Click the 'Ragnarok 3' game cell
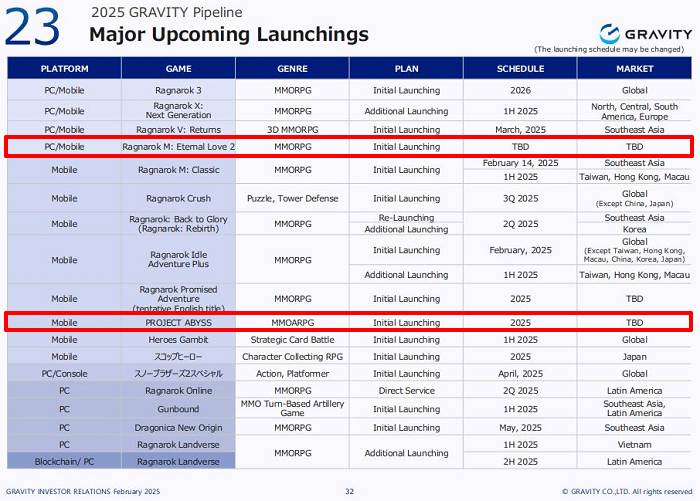The width and height of the screenshot is (700, 501). [179, 90]
